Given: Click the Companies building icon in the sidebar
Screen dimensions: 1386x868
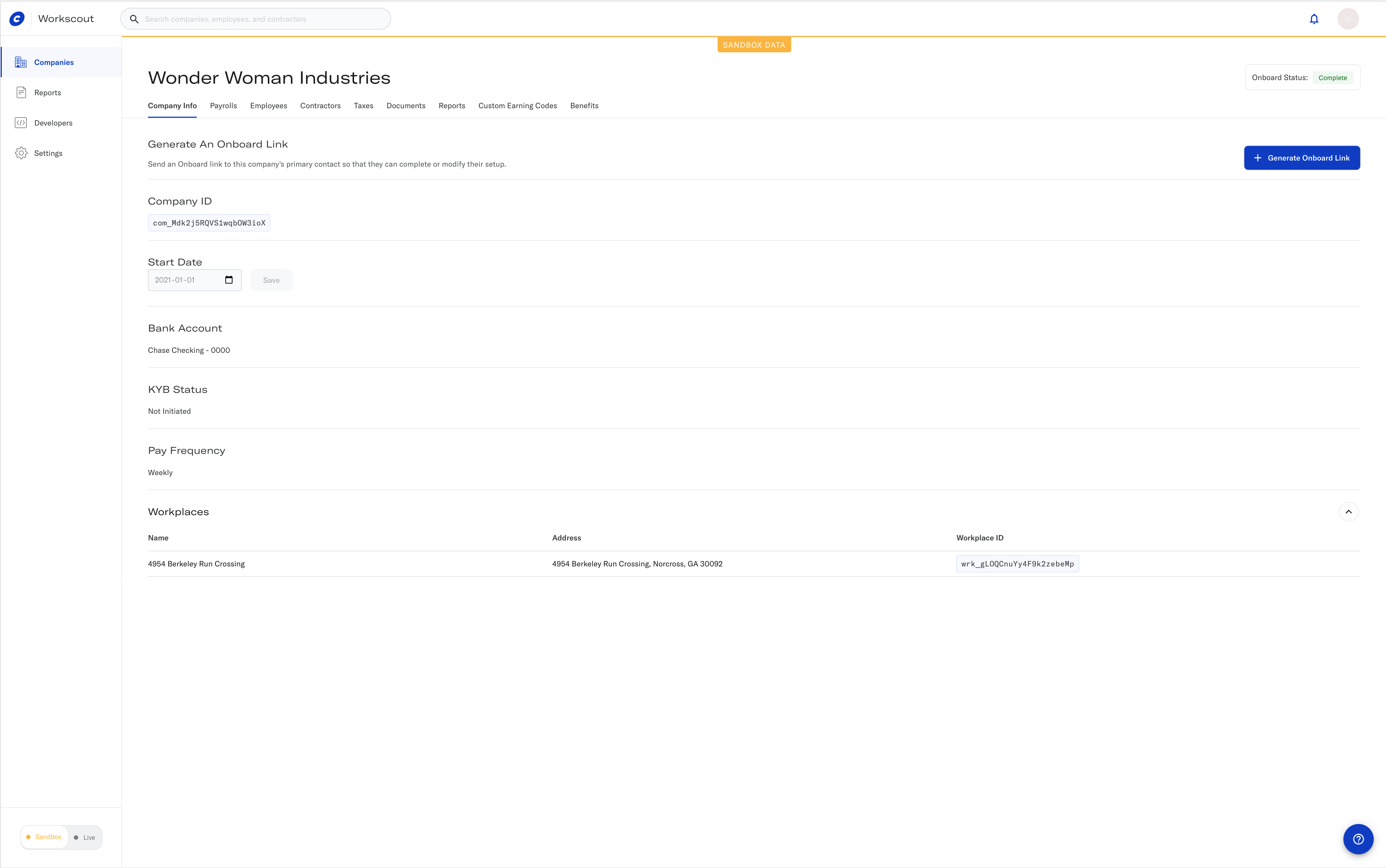Looking at the screenshot, I should pos(21,62).
